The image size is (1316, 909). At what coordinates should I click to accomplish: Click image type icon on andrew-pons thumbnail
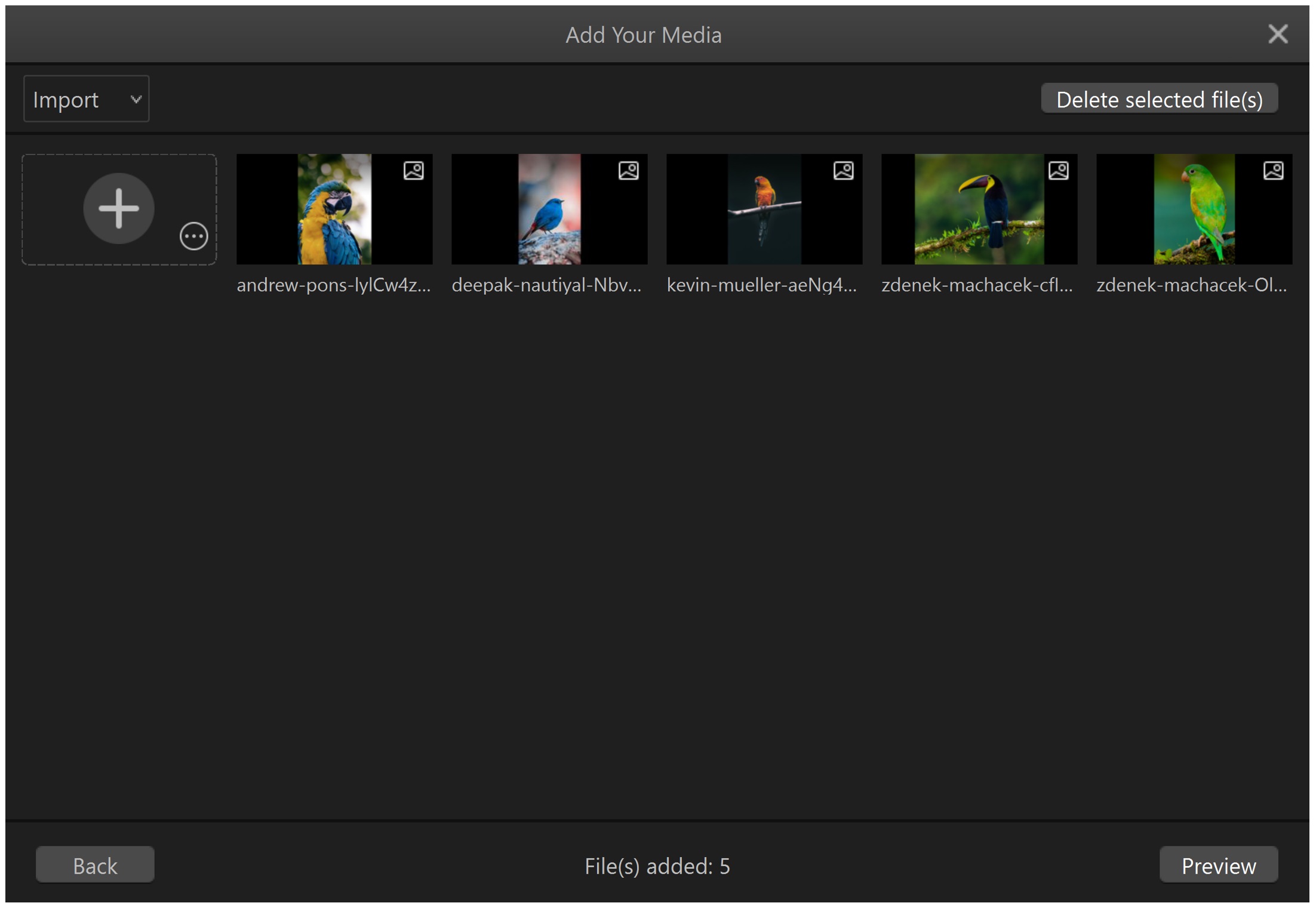(413, 171)
